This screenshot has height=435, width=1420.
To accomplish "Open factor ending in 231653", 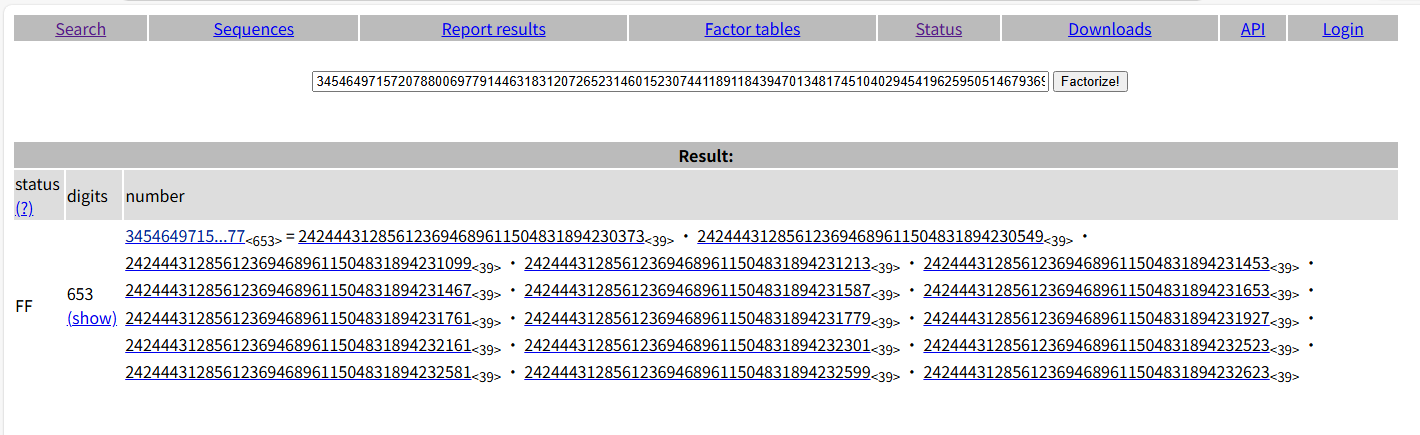I will pyautogui.click(x=1096, y=291).
